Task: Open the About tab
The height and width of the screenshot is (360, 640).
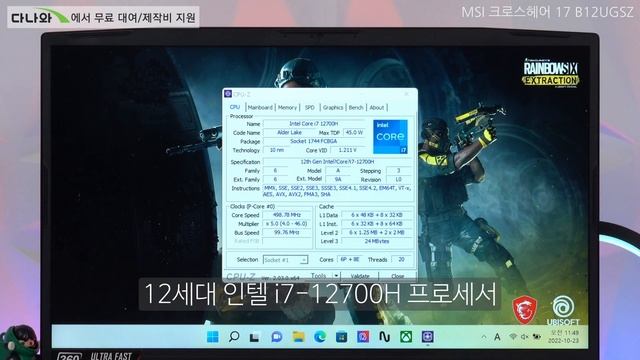Action: click(376, 107)
